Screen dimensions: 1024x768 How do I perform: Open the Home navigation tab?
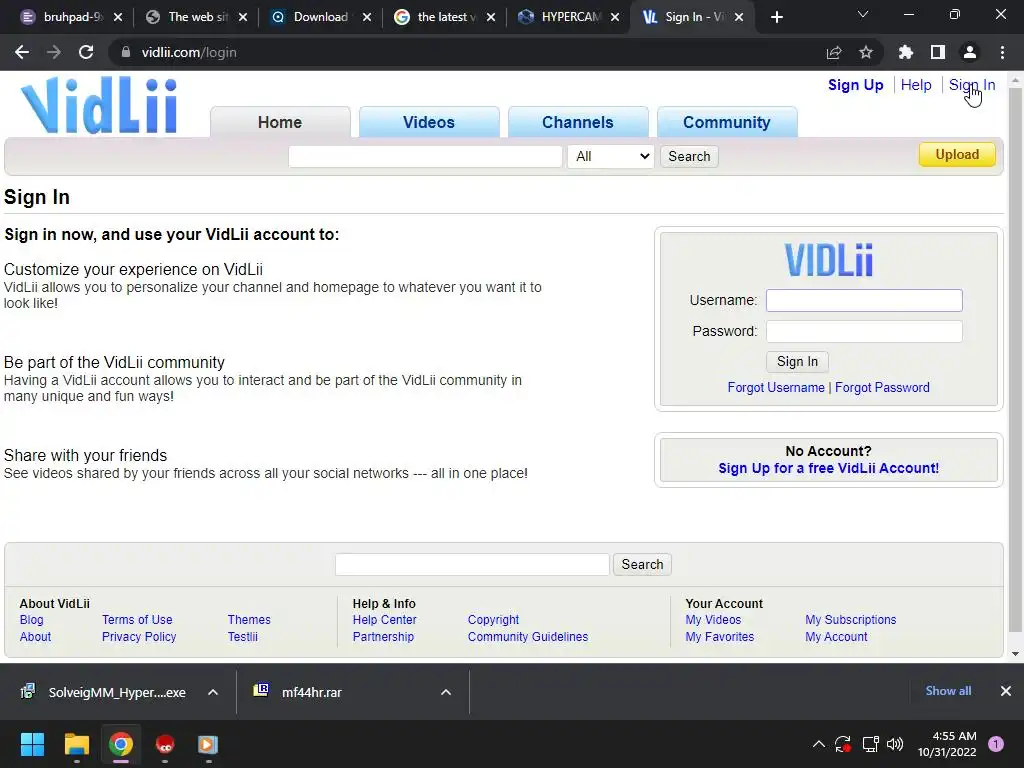coord(280,122)
